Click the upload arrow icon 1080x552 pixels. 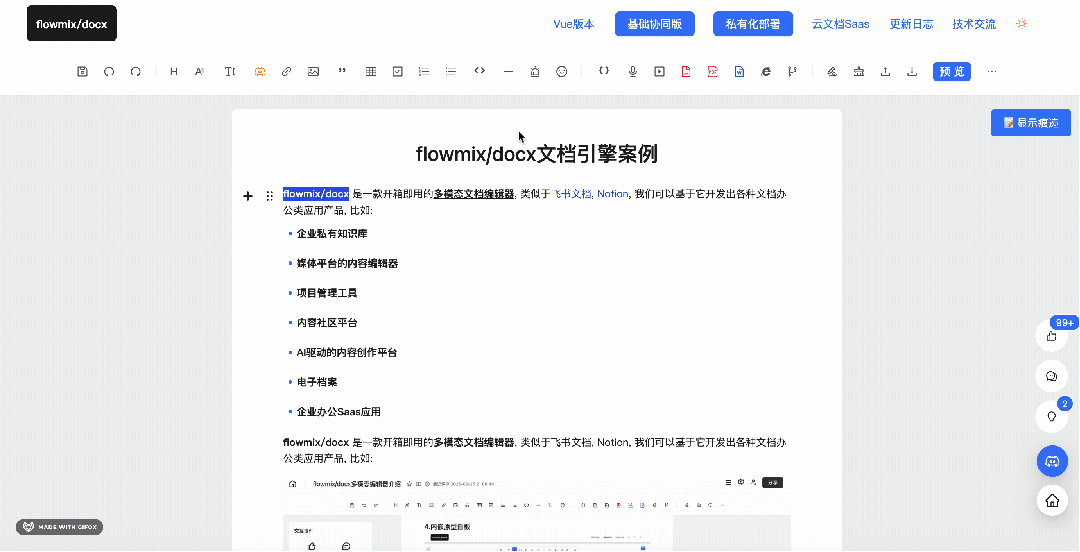(886, 71)
